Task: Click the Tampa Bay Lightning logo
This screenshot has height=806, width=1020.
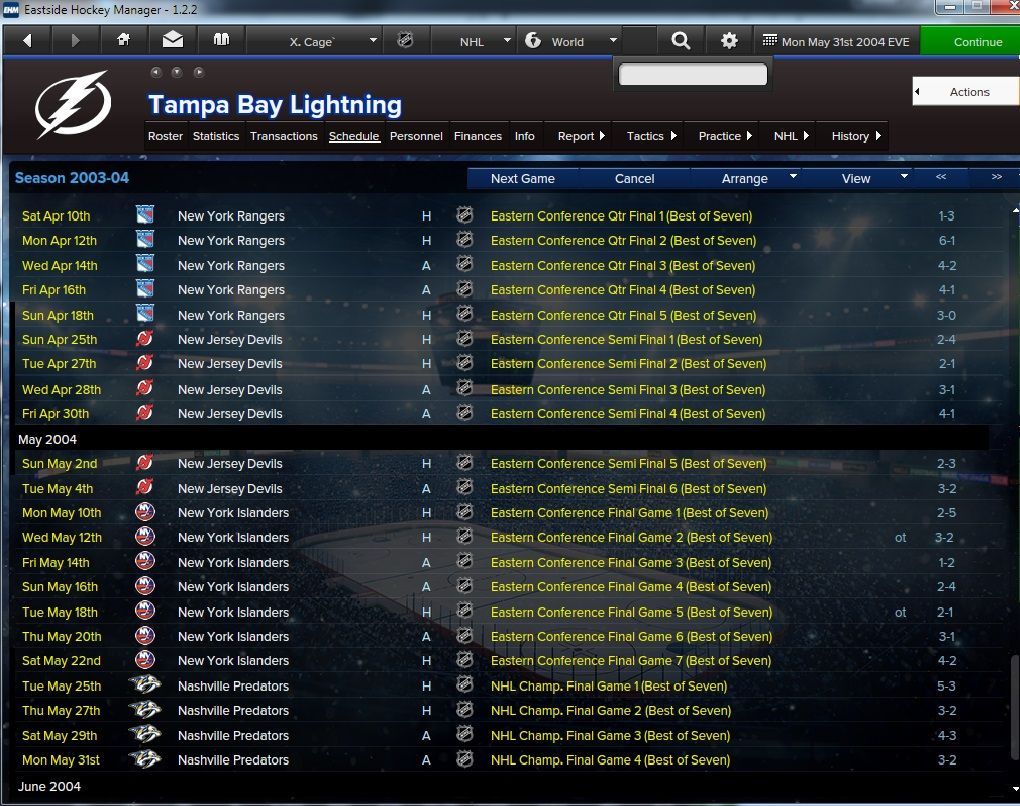Action: pyautogui.click(x=73, y=104)
